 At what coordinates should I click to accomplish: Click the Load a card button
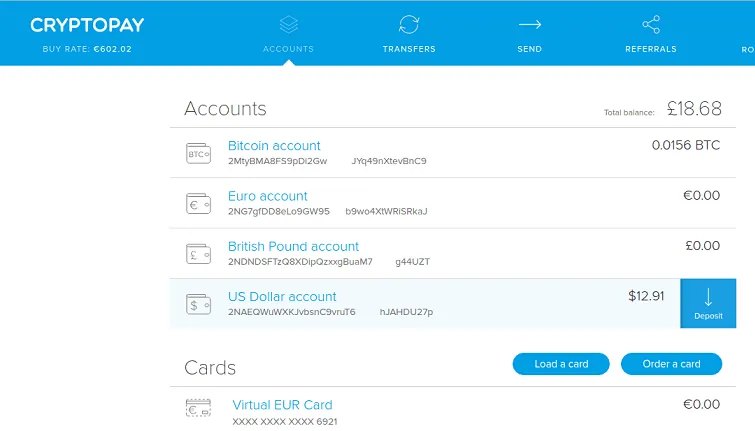click(x=561, y=364)
